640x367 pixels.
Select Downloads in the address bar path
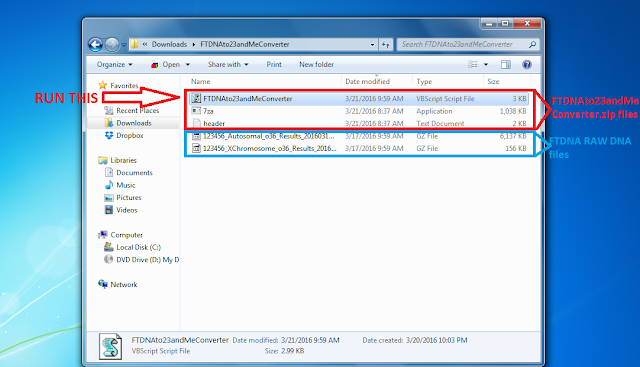[169, 44]
